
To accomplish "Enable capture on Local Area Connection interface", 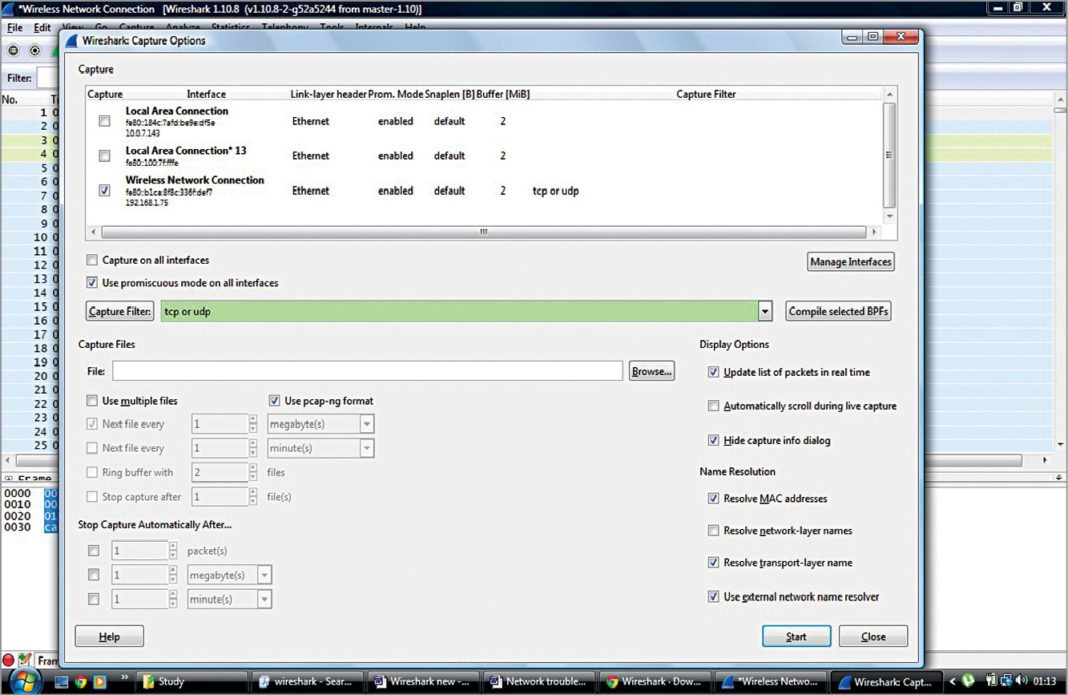I will pos(104,119).
